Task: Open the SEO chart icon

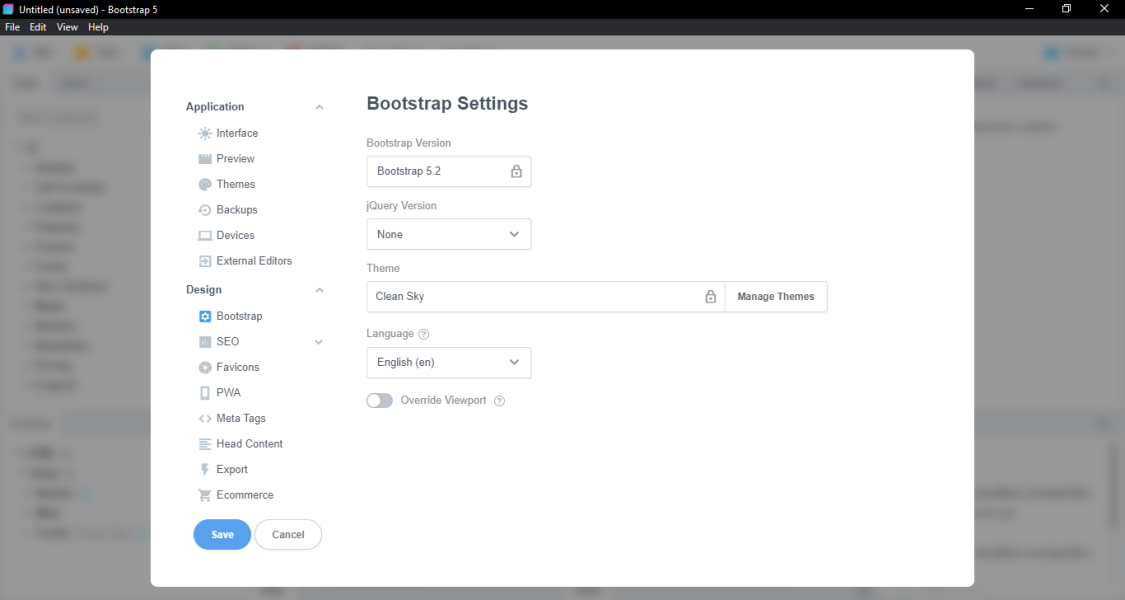Action: 204,342
